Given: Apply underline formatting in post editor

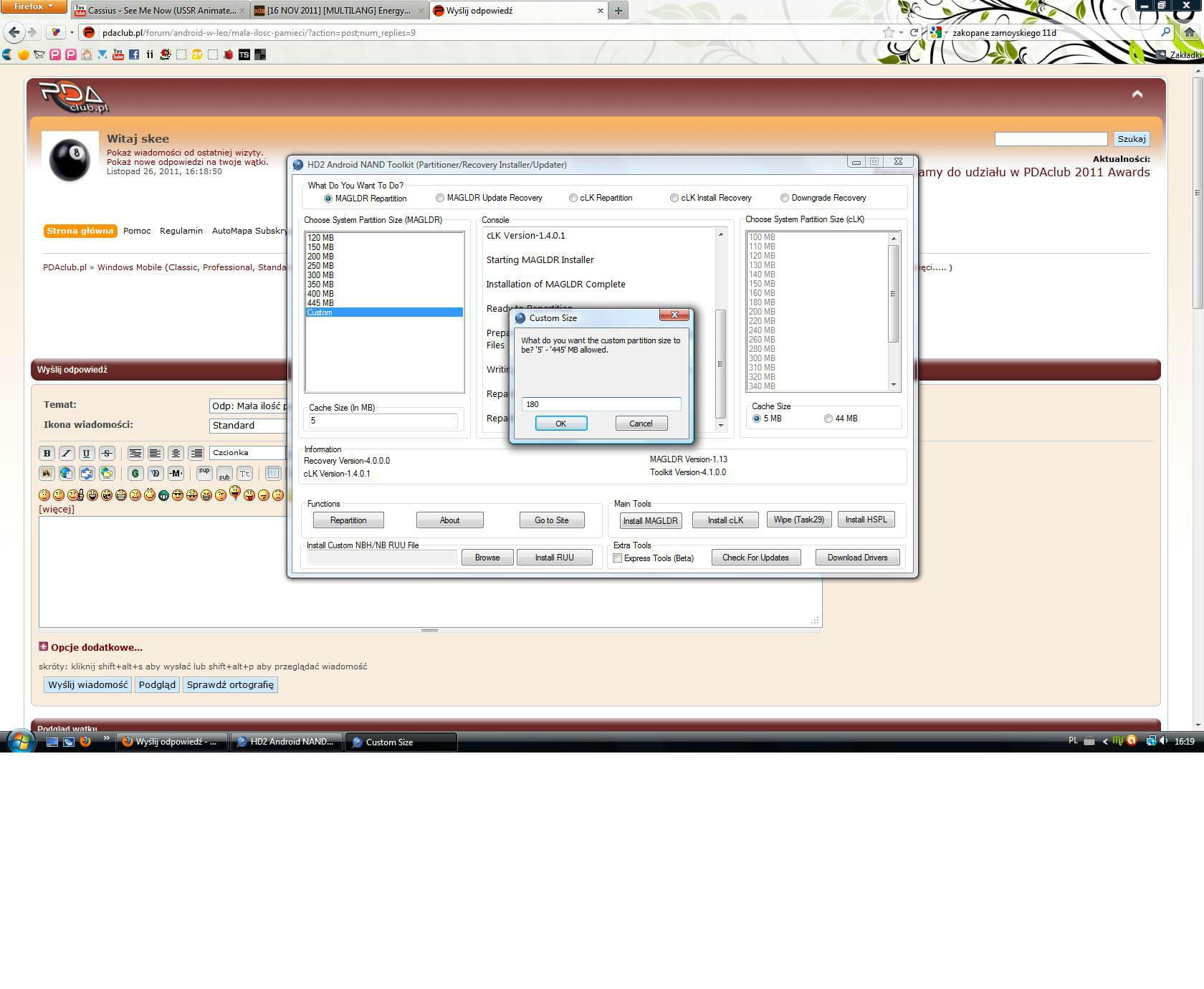Looking at the screenshot, I should tap(87, 453).
